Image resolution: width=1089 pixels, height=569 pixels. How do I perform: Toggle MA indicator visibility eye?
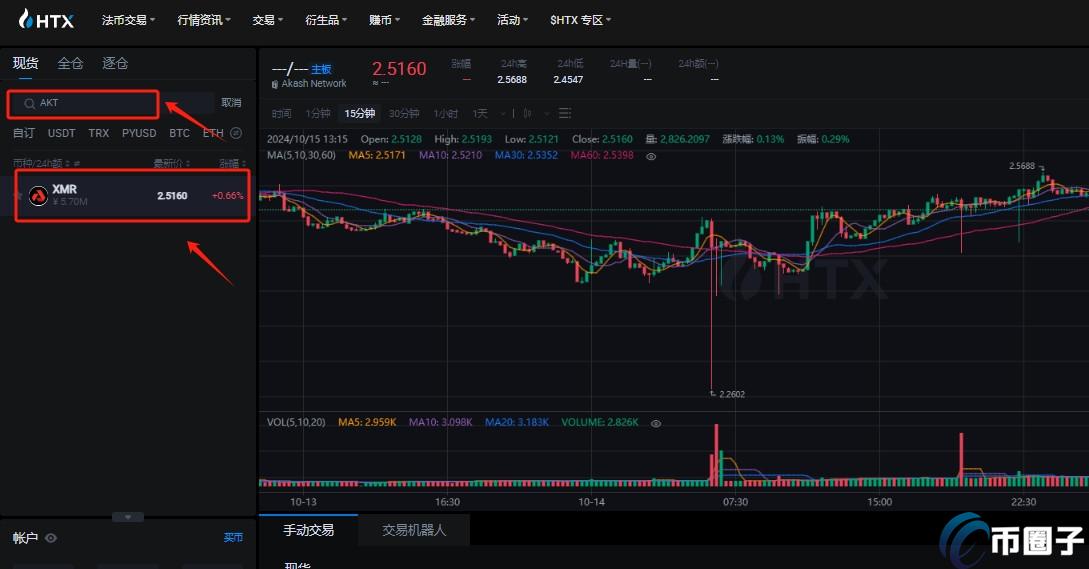point(651,156)
